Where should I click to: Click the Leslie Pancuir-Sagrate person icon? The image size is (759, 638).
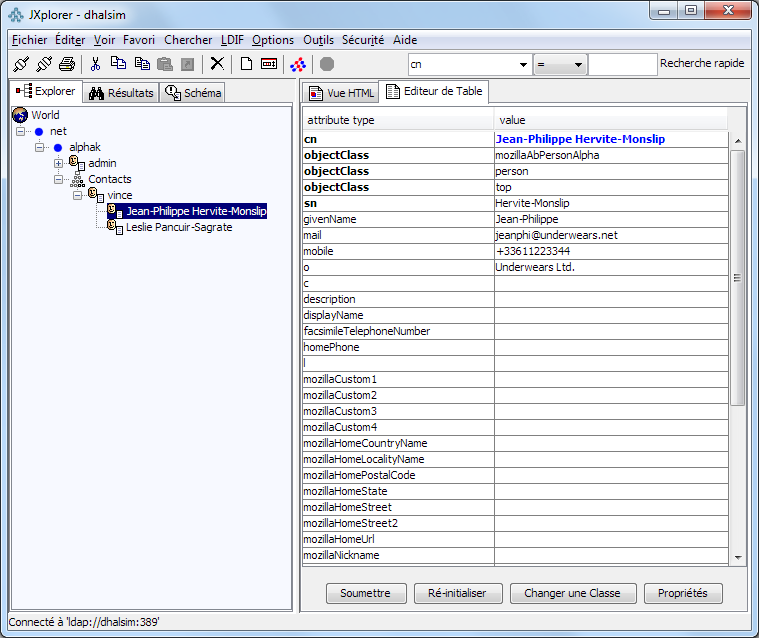coord(115,227)
